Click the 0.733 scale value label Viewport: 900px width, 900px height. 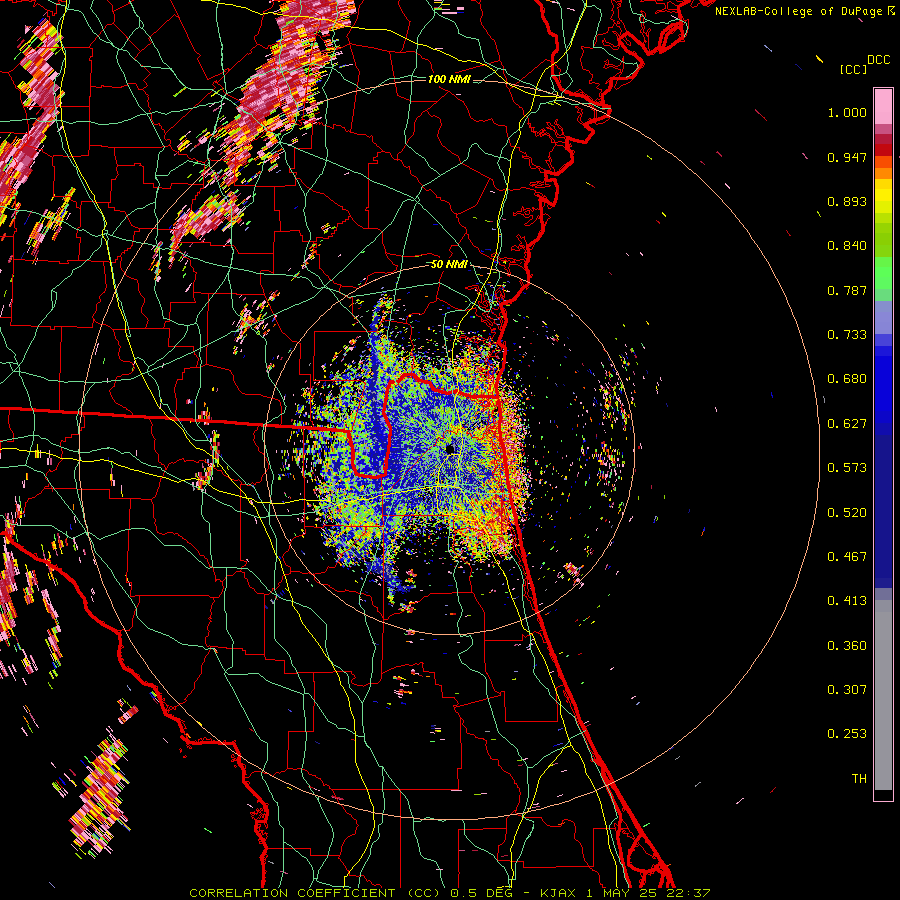(x=847, y=335)
